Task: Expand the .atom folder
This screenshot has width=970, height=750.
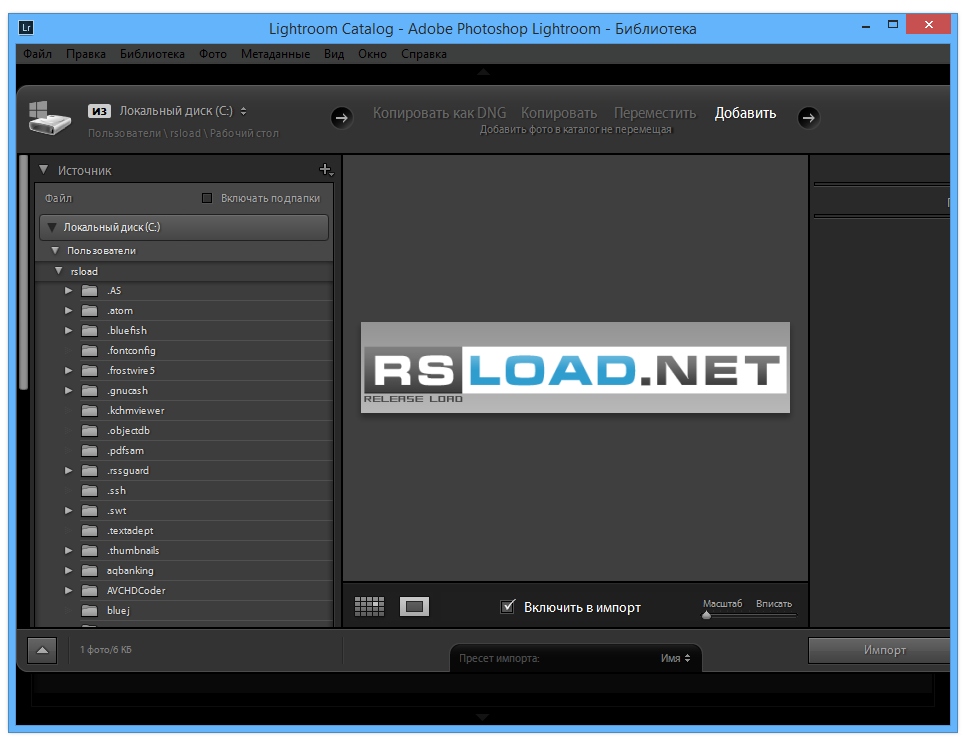Action: pos(69,311)
